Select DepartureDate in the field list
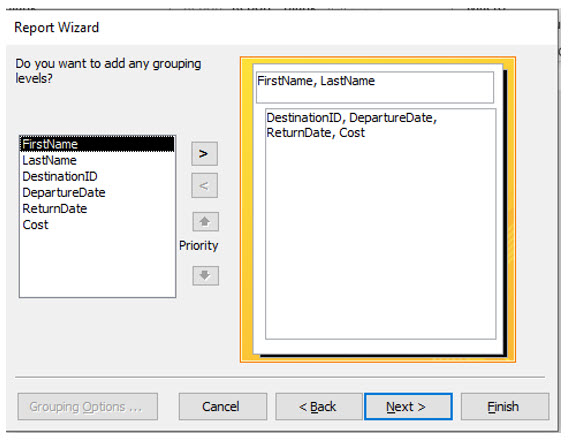The height and width of the screenshot is (440, 572). pyautogui.click(x=97, y=192)
